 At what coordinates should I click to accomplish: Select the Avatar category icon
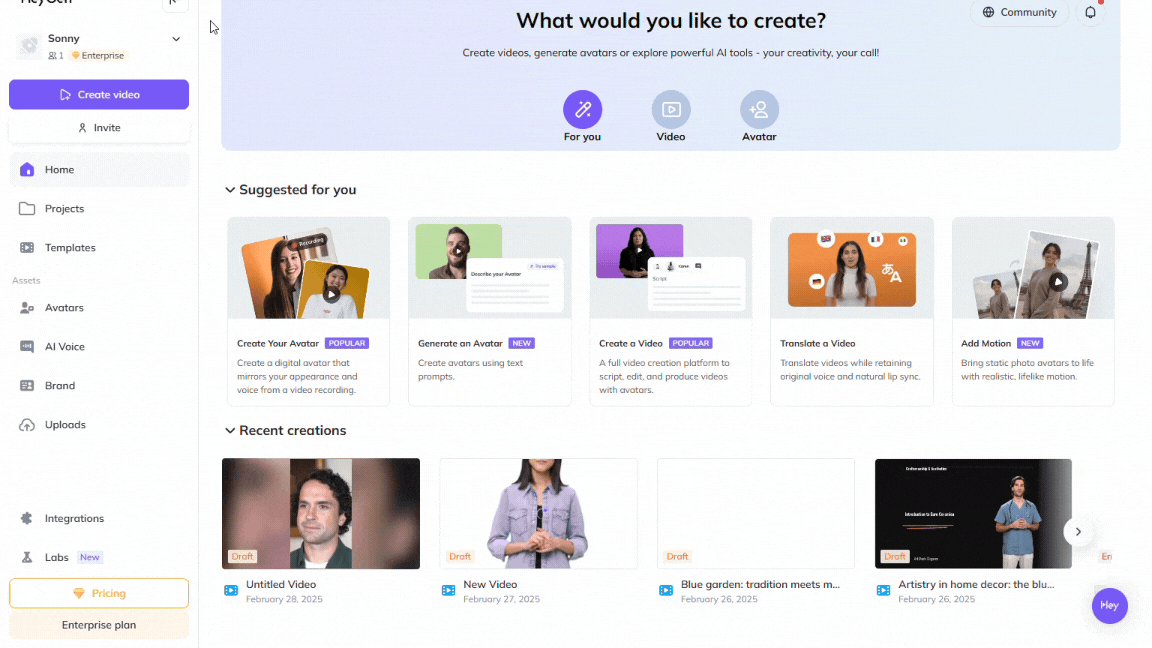point(759,109)
